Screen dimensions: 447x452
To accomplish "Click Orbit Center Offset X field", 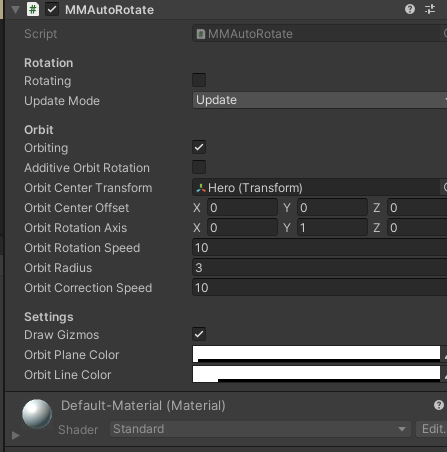I will coord(242,208).
